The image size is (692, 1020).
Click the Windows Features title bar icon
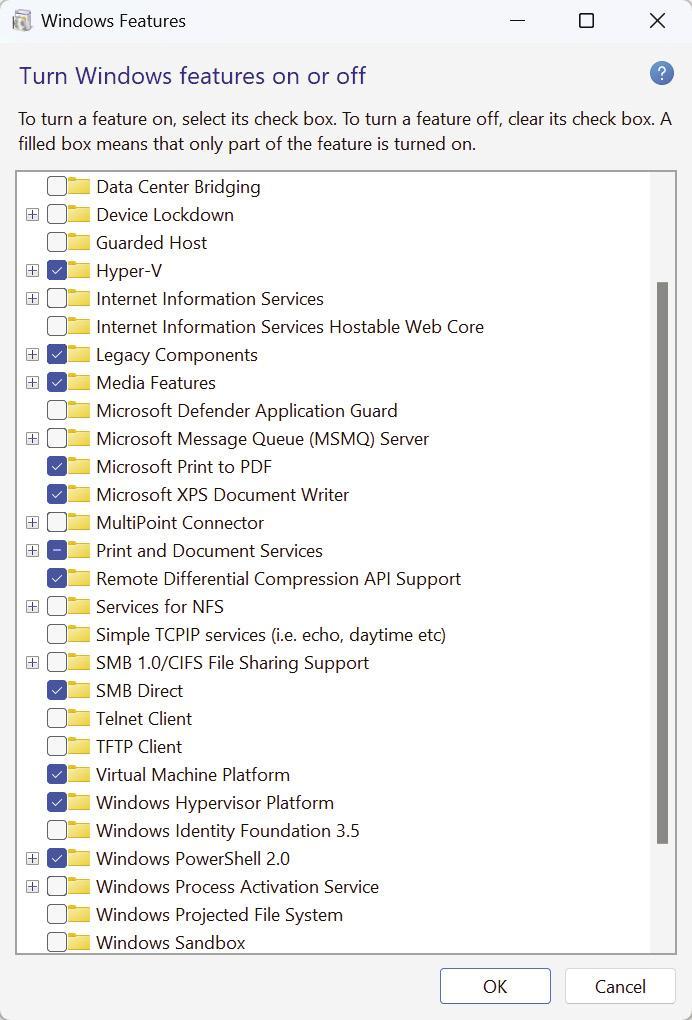pyautogui.click(x=22, y=21)
